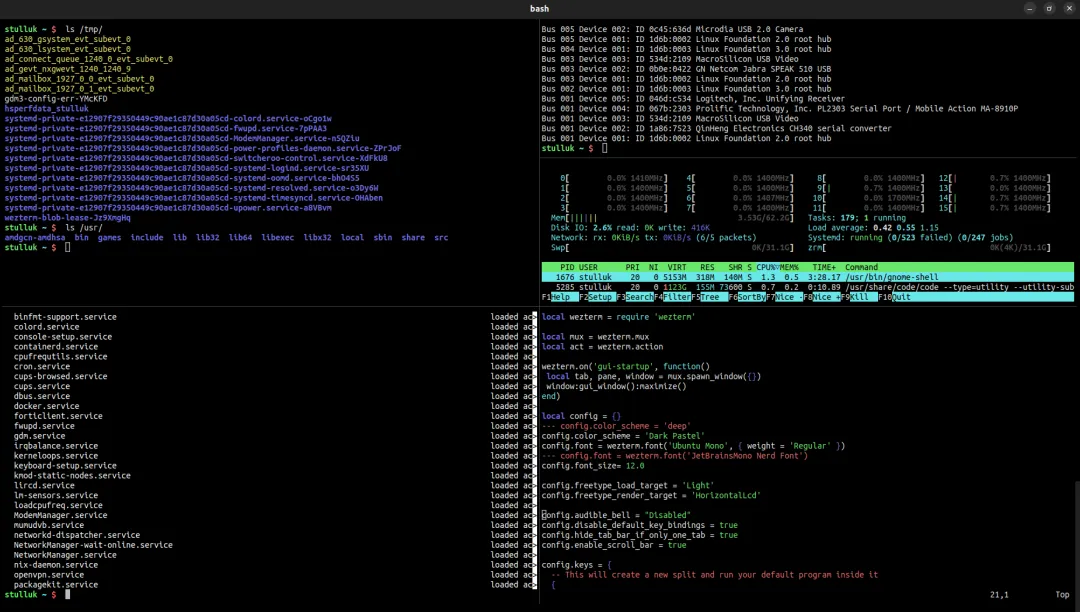Viewport: 1080px width, 612px height.
Task: Click 'hsperfdata_stulluk' in /tmp listing
Action: [x=47, y=109]
